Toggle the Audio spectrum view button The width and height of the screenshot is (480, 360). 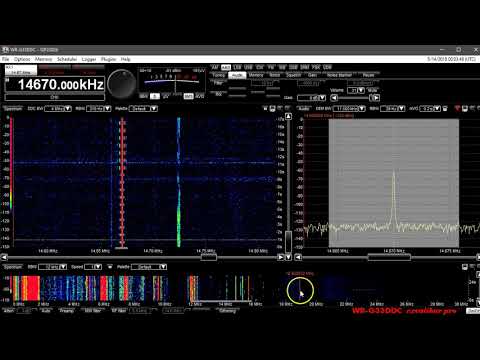304,109
